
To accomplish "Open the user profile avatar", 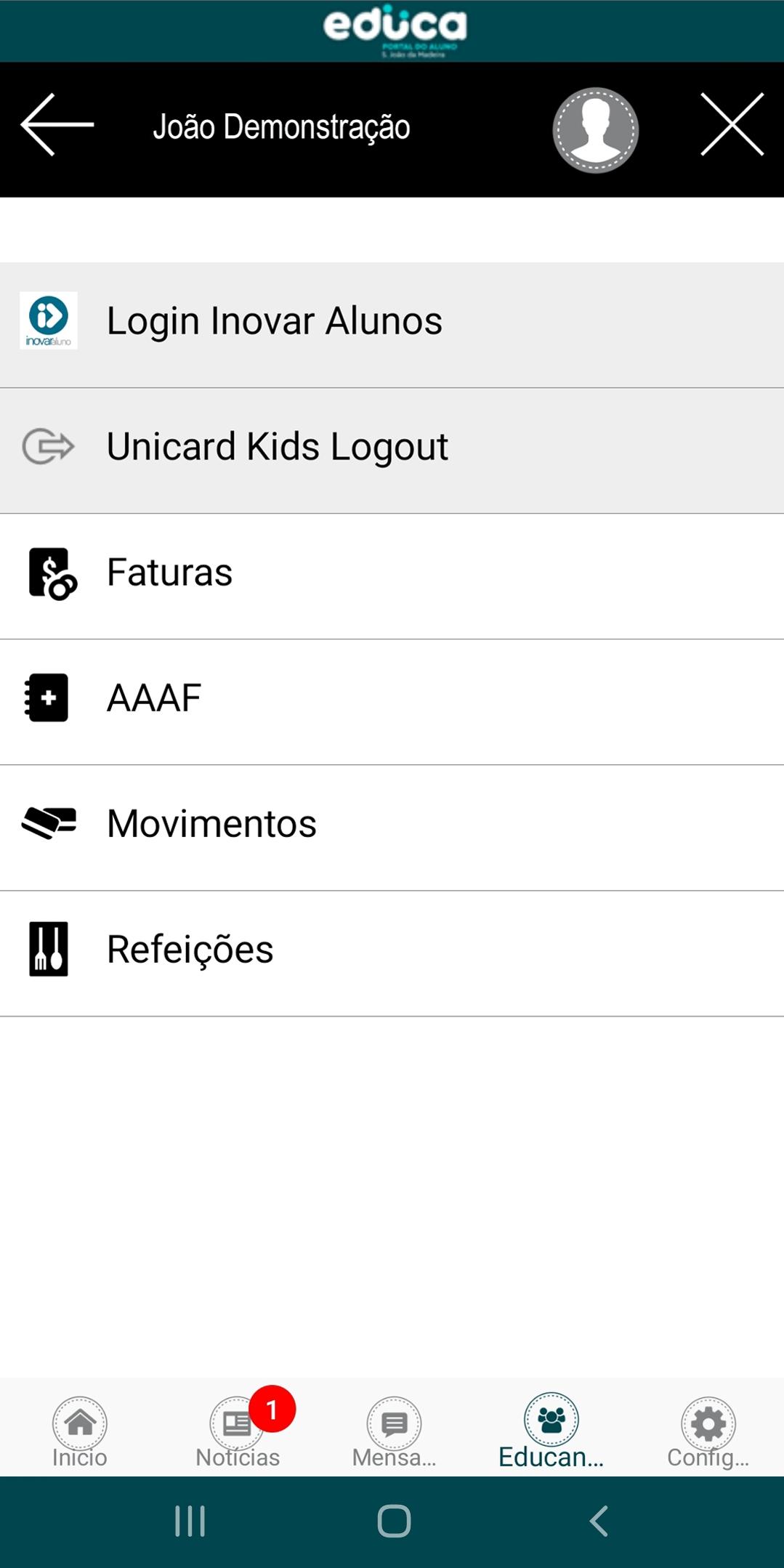I will [595, 130].
